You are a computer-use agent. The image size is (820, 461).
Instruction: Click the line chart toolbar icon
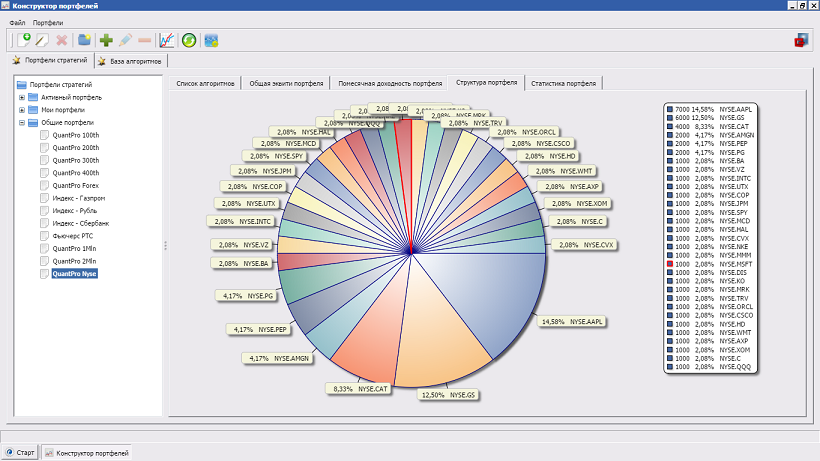tap(167, 40)
